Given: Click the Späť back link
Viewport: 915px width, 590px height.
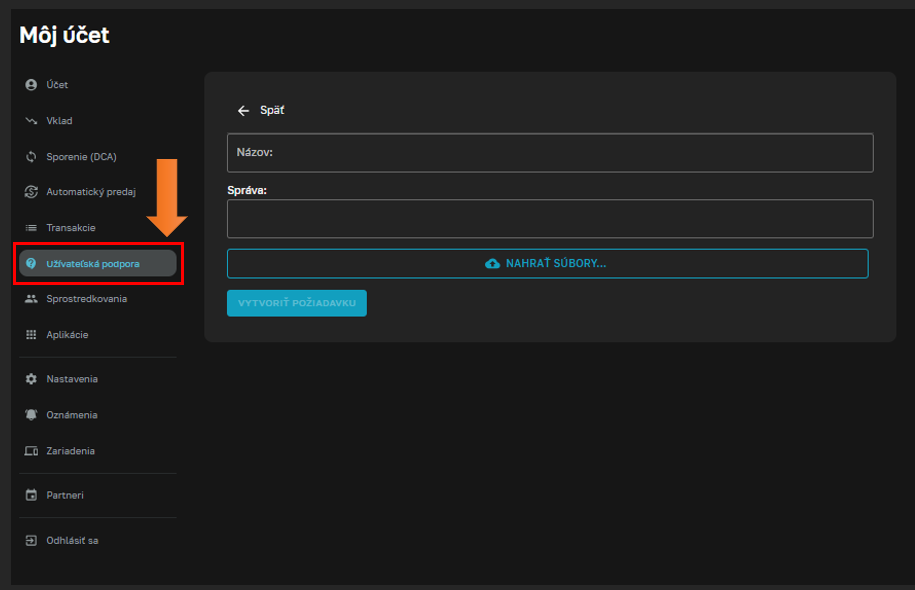Looking at the screenshot, I should (272, 111).
